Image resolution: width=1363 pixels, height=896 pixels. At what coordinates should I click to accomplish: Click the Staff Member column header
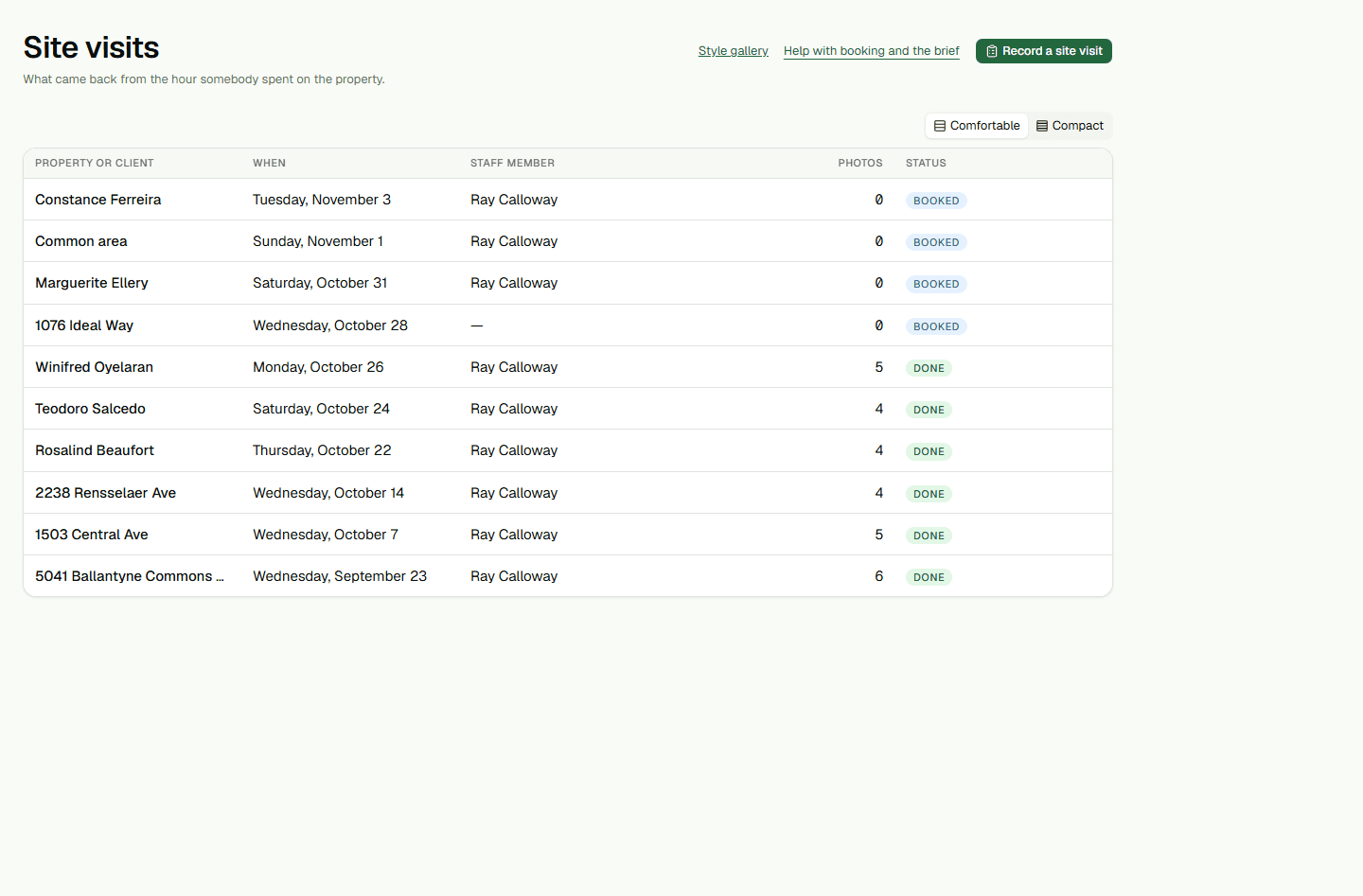point(512,163)
